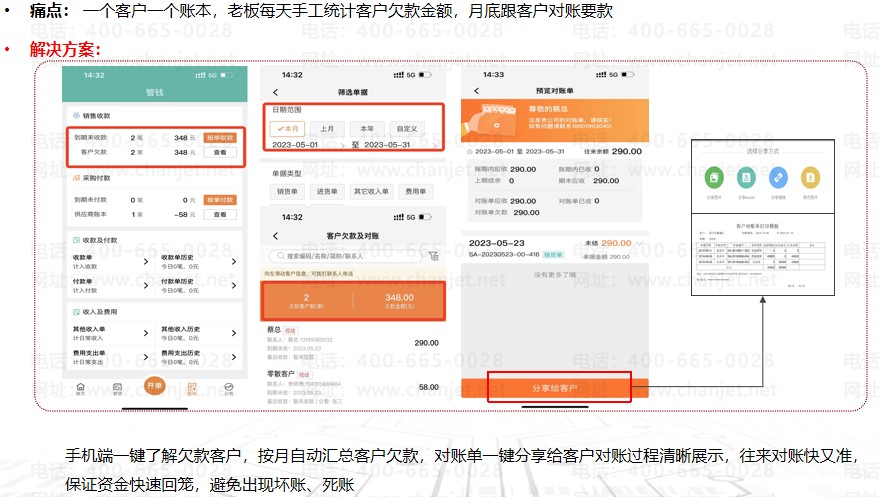Tap the 按单收款 orange button

pyautogui.click(x=220, y=138)
